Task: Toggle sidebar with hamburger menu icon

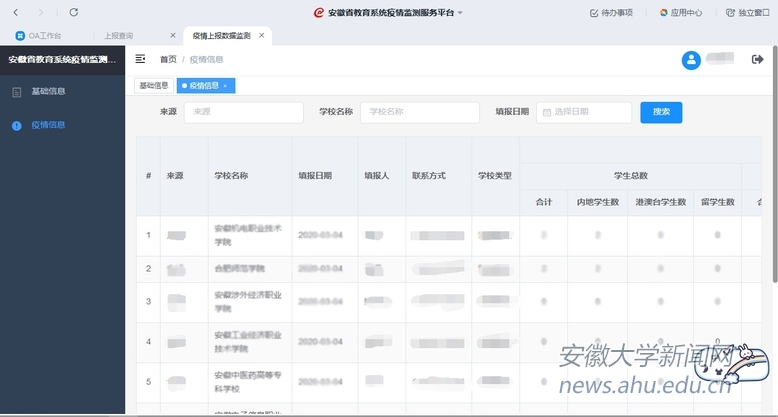Action: coord(140,59)
